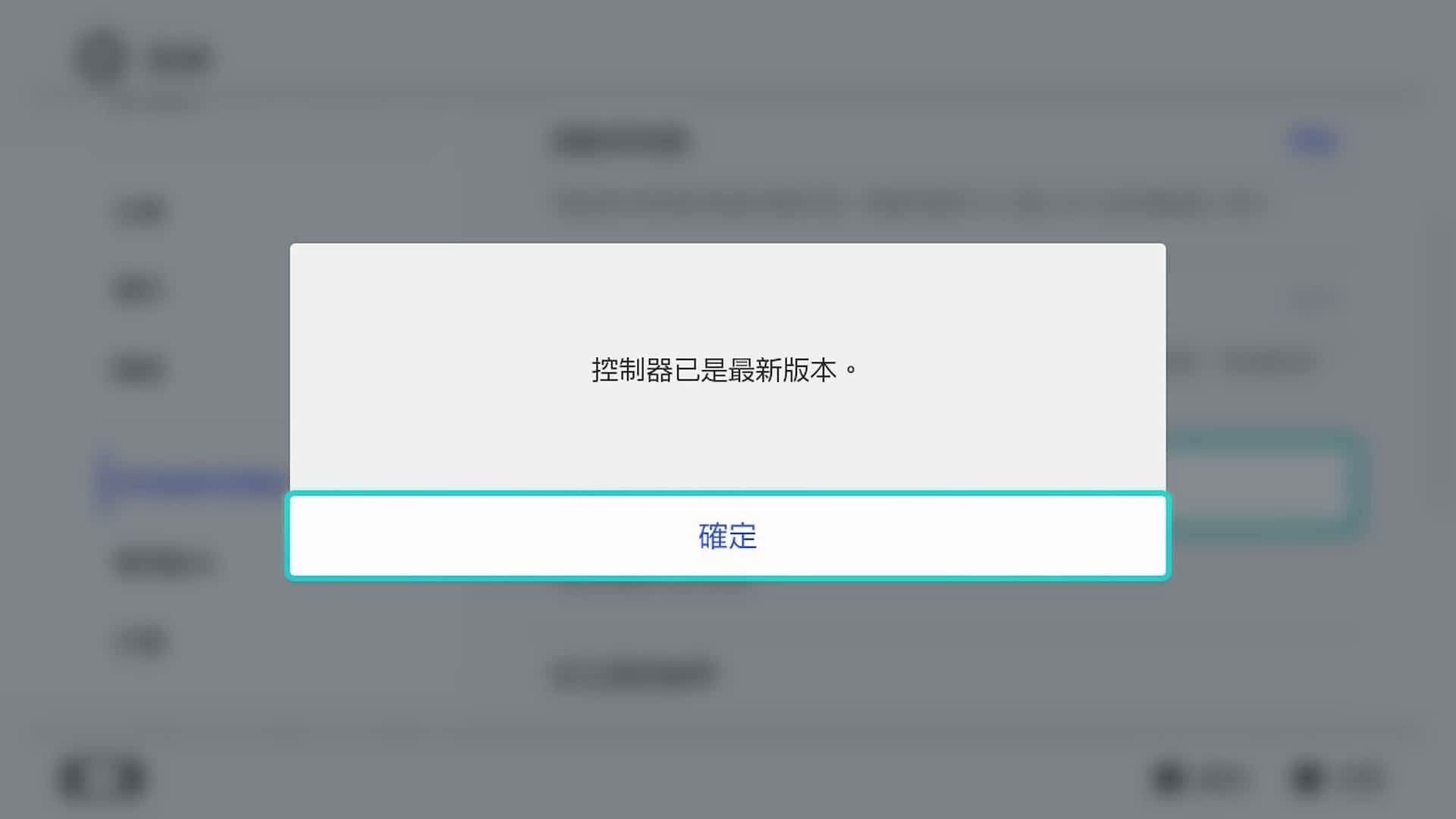Image resolution: width=1456 pixels, height=819 pixels.
Task: Click the blurred section heading above the dialog
Action: tap(620, 141)
